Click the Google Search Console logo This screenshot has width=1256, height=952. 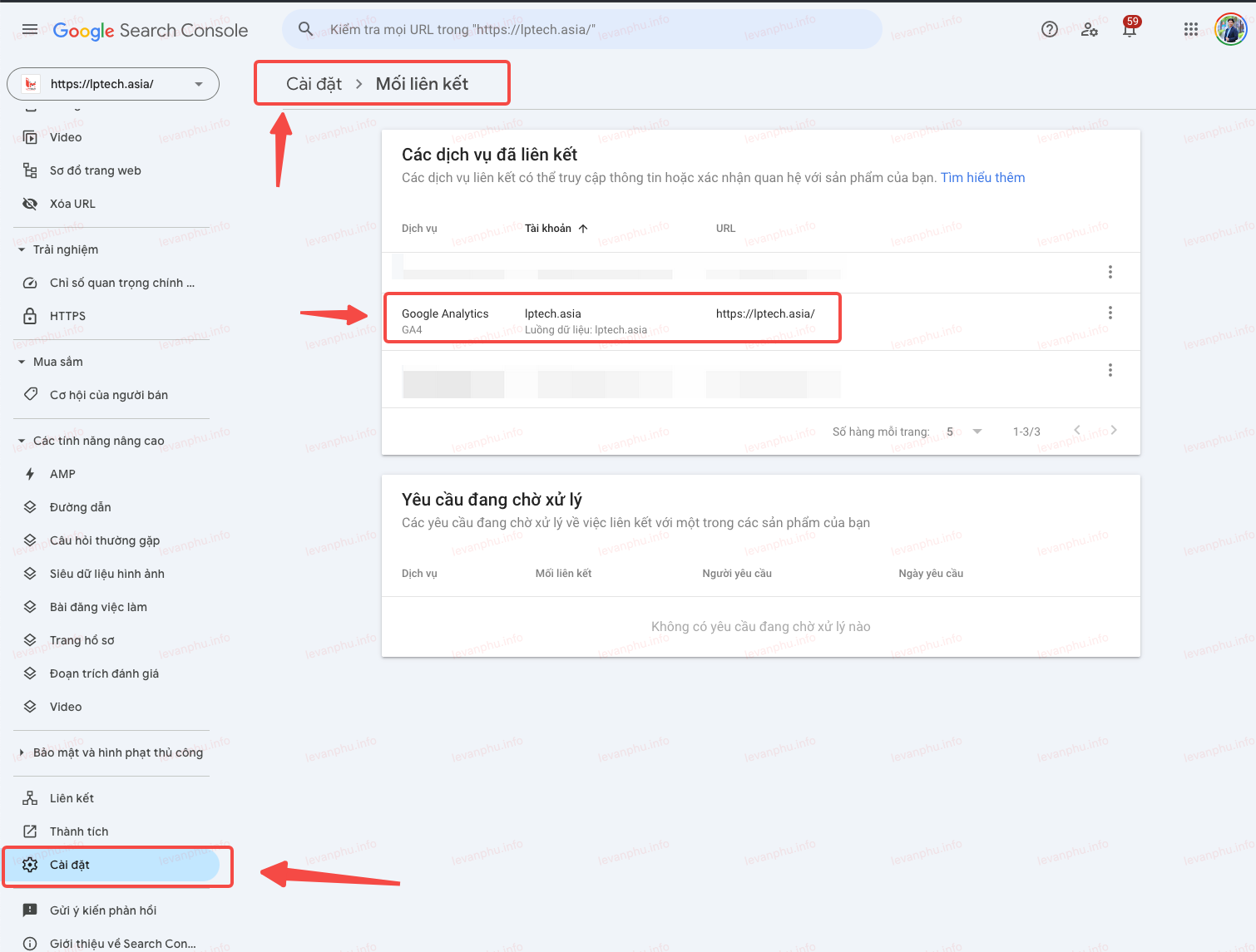(151, 31)
